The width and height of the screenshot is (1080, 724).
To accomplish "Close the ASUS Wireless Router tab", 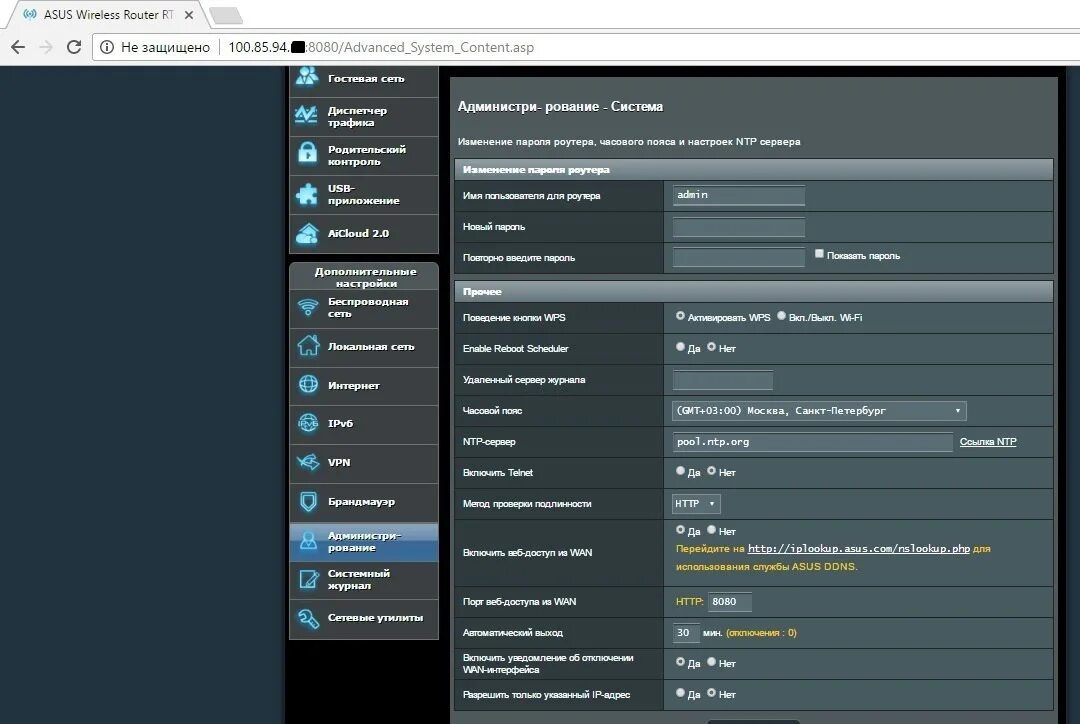I will pos(189,14).
